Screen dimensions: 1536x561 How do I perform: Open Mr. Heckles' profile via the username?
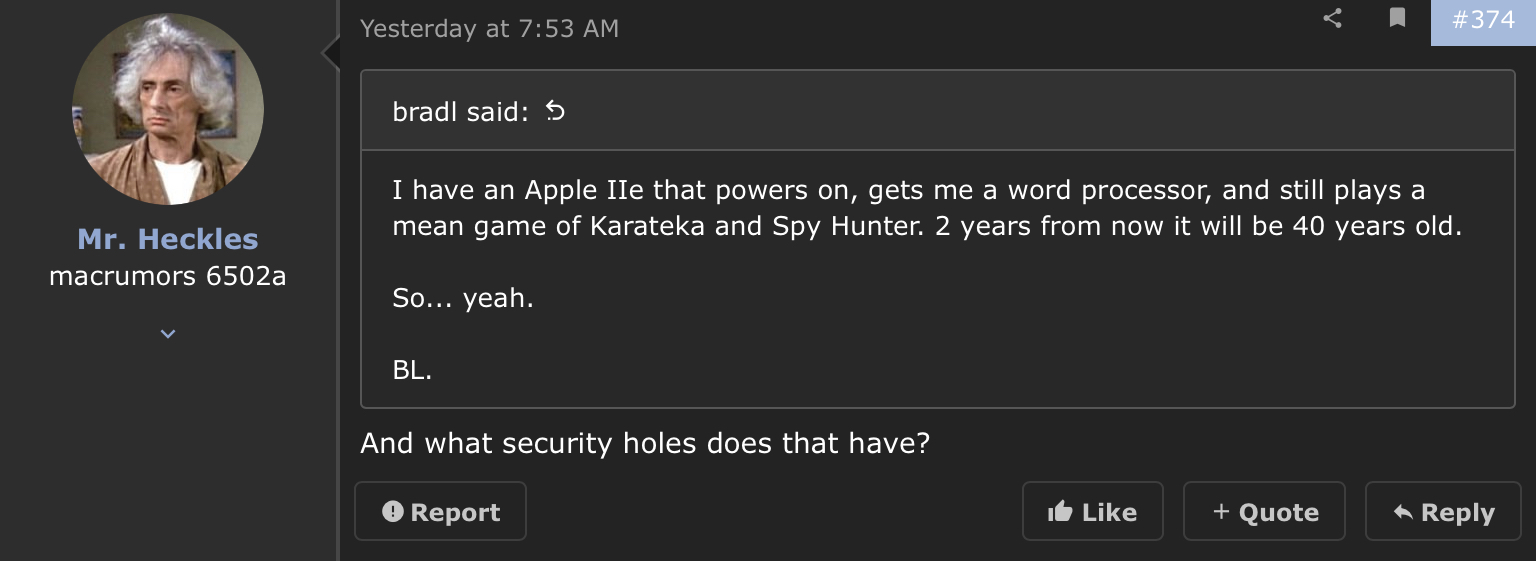168,239
